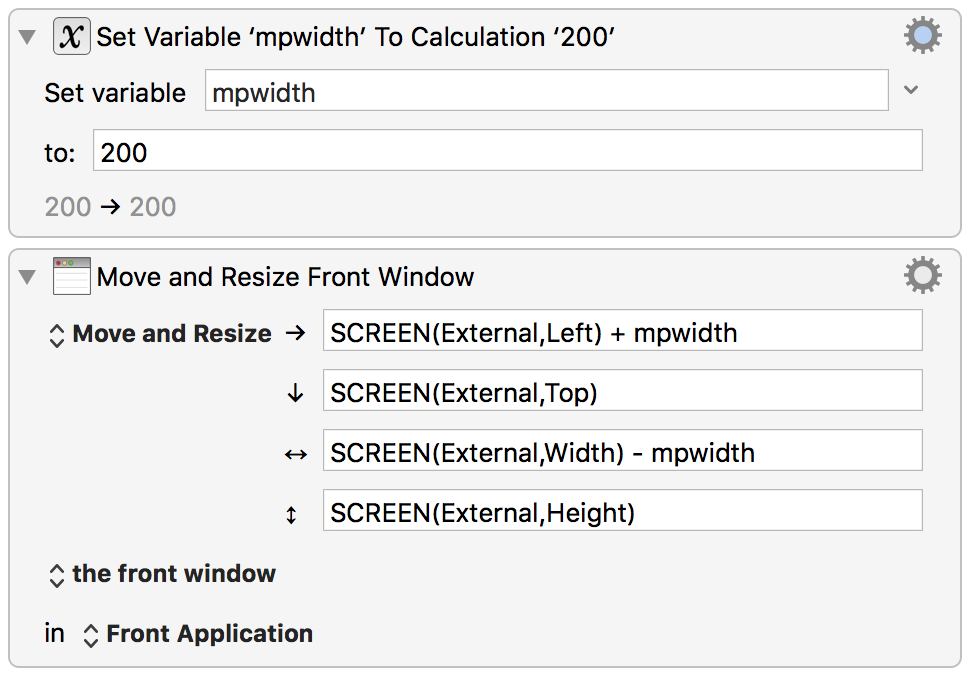Click the SCREEN(External,Width) - mpwidth field

[622, 451]
